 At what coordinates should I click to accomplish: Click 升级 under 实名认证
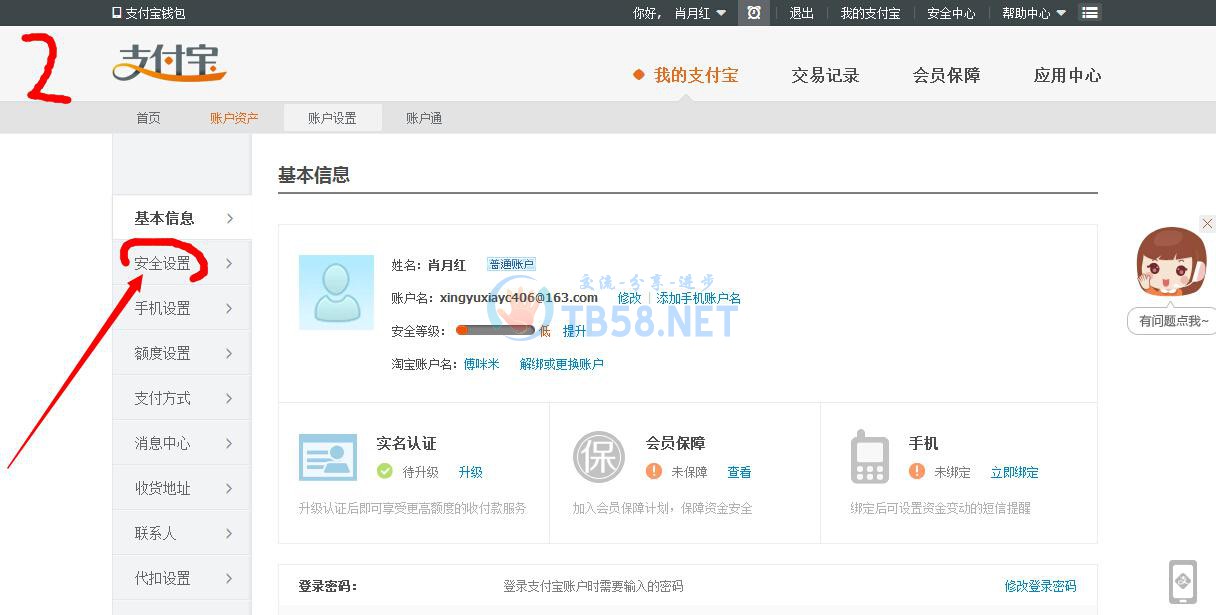coord(471,472)
